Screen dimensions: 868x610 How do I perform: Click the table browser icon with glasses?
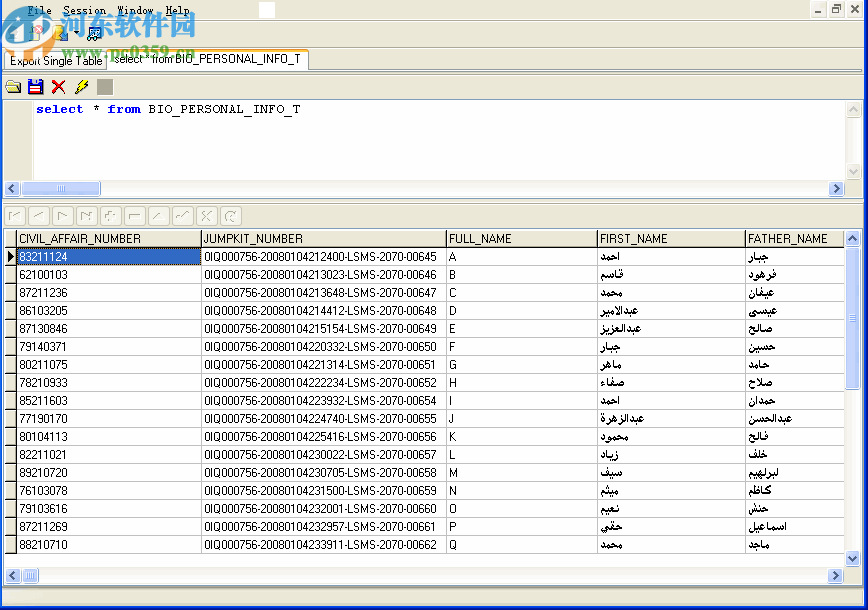click(x=94, y=33)
